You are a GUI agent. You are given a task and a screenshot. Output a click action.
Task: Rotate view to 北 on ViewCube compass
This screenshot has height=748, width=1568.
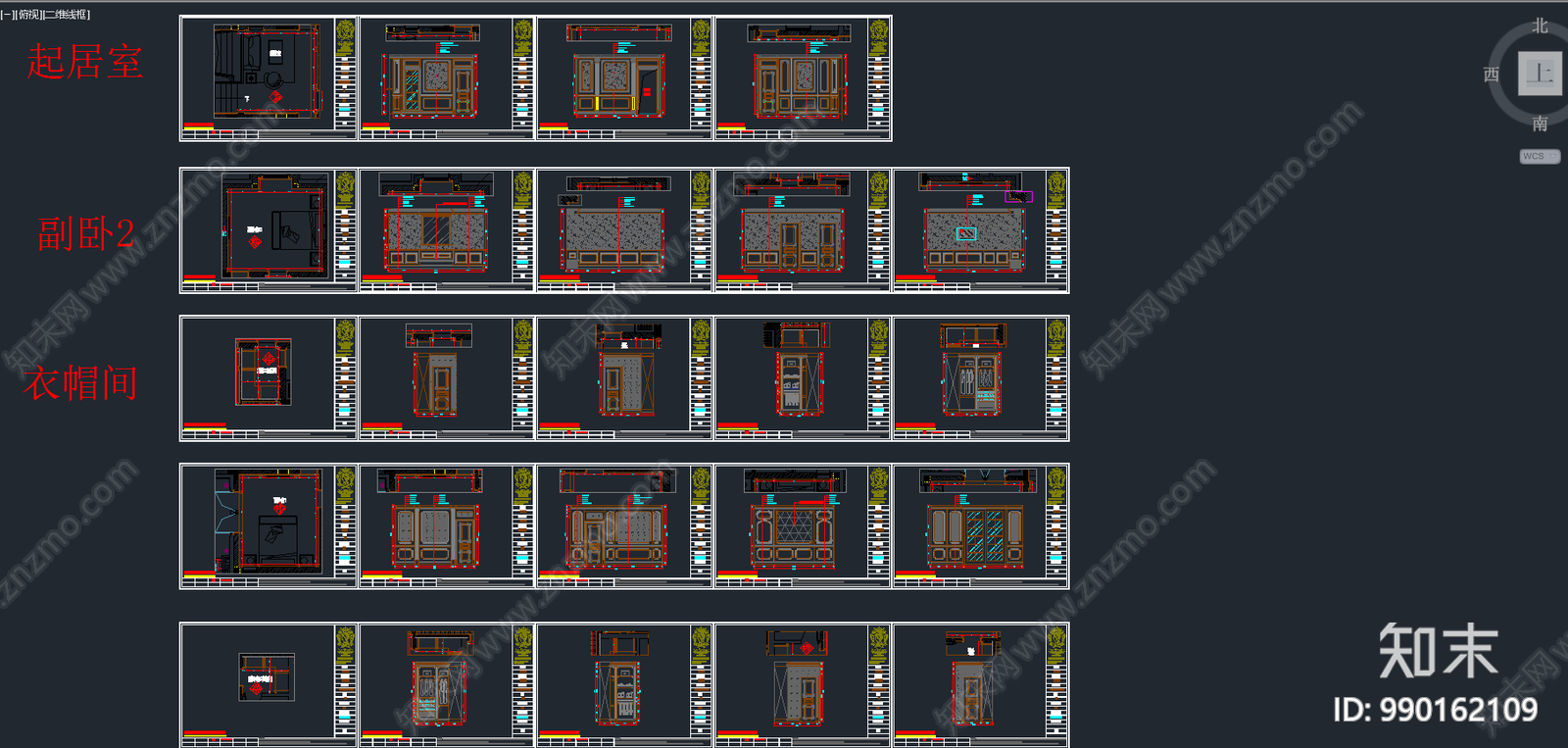point(1540,25)
